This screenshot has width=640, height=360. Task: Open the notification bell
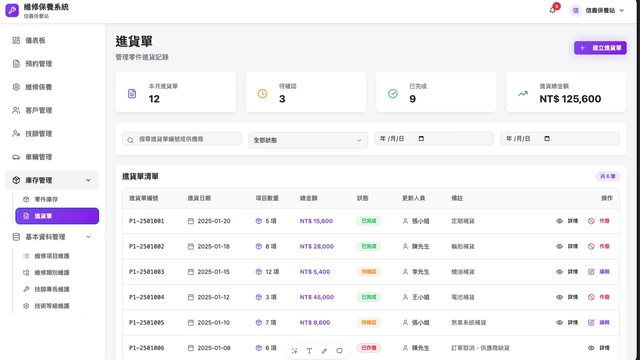point(552,10)
